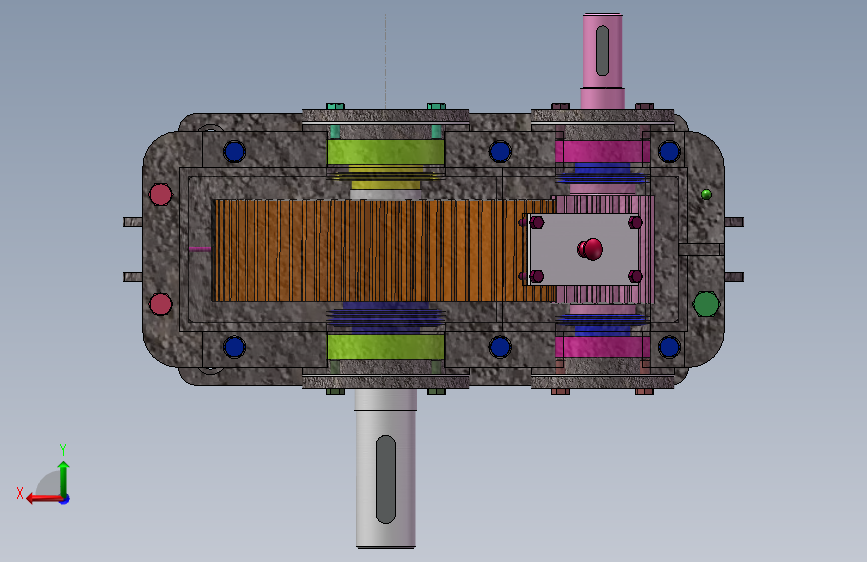Screen dimensions: 867x562
Task: Pick the top-right blue housing bolt
Action: [x=669, y=151]
